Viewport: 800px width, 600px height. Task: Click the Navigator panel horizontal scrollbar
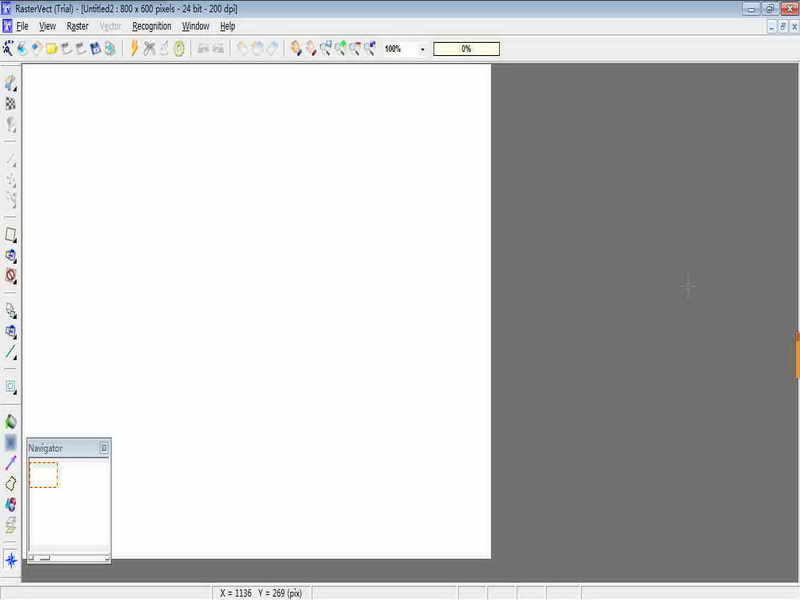(69, 558)
